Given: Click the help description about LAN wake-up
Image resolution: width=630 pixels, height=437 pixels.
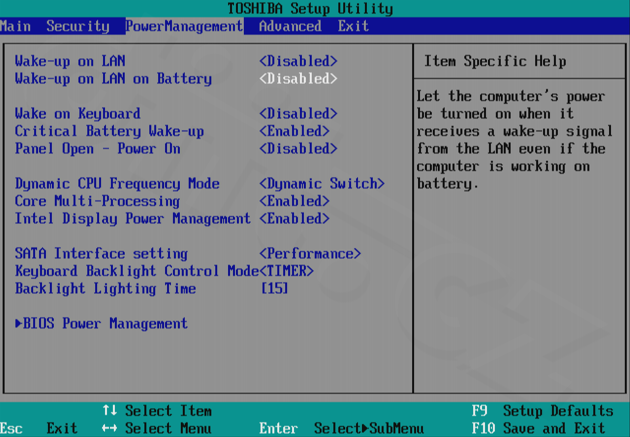Looking at the screenshot, I should click(x=515, y=140).
